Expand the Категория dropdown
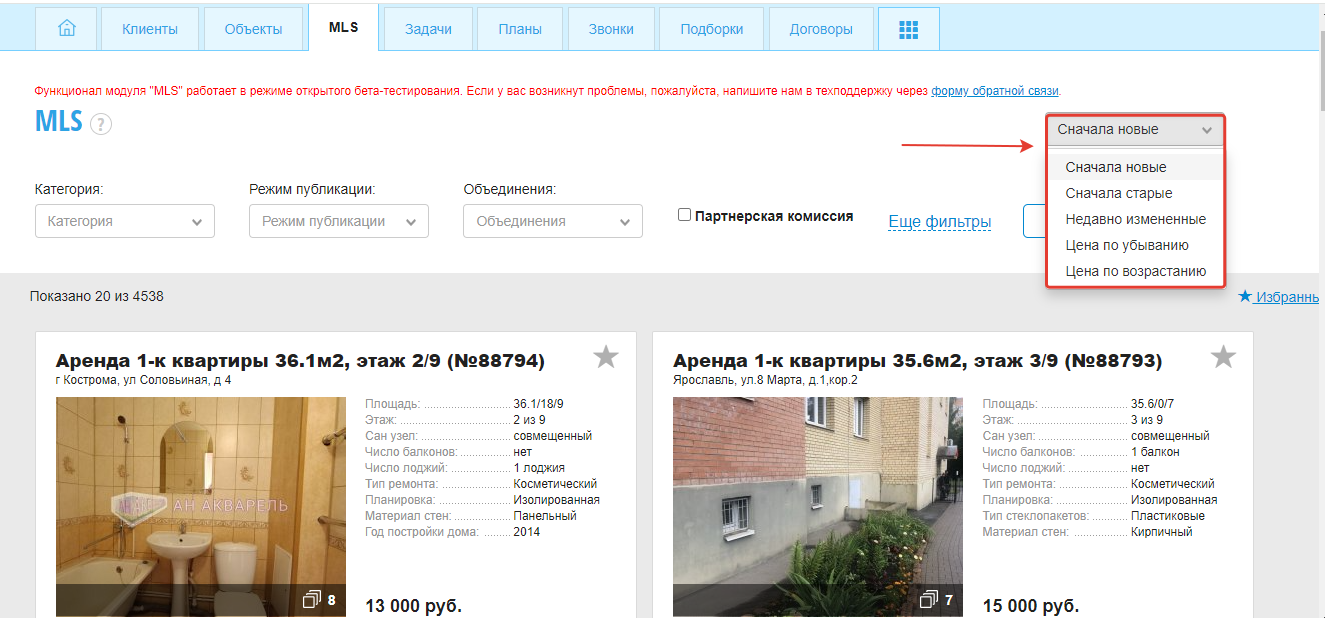1325x618 pixels. tap(125, 221)
